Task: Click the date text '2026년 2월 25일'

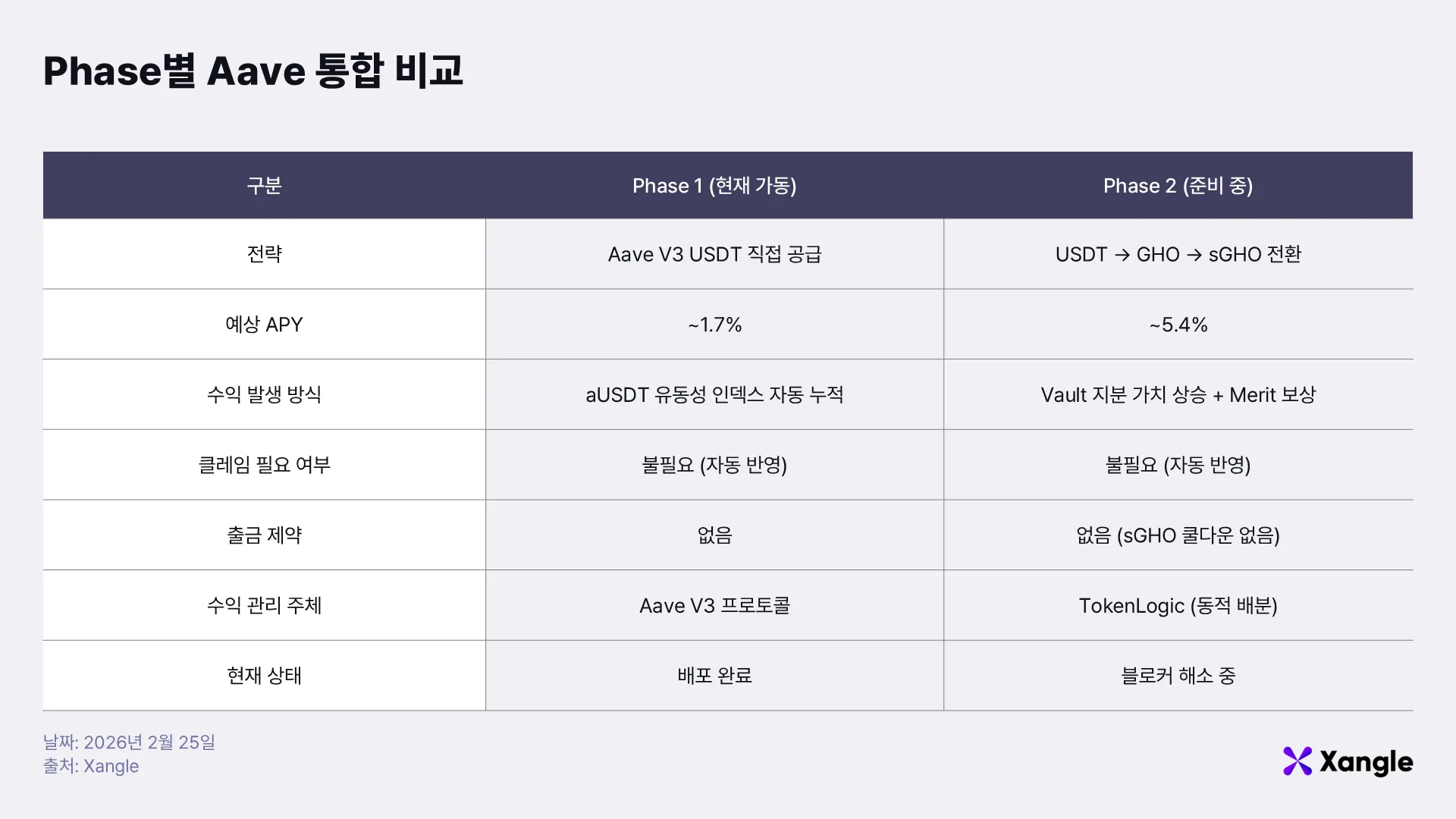Action: [x=149, y=742]
